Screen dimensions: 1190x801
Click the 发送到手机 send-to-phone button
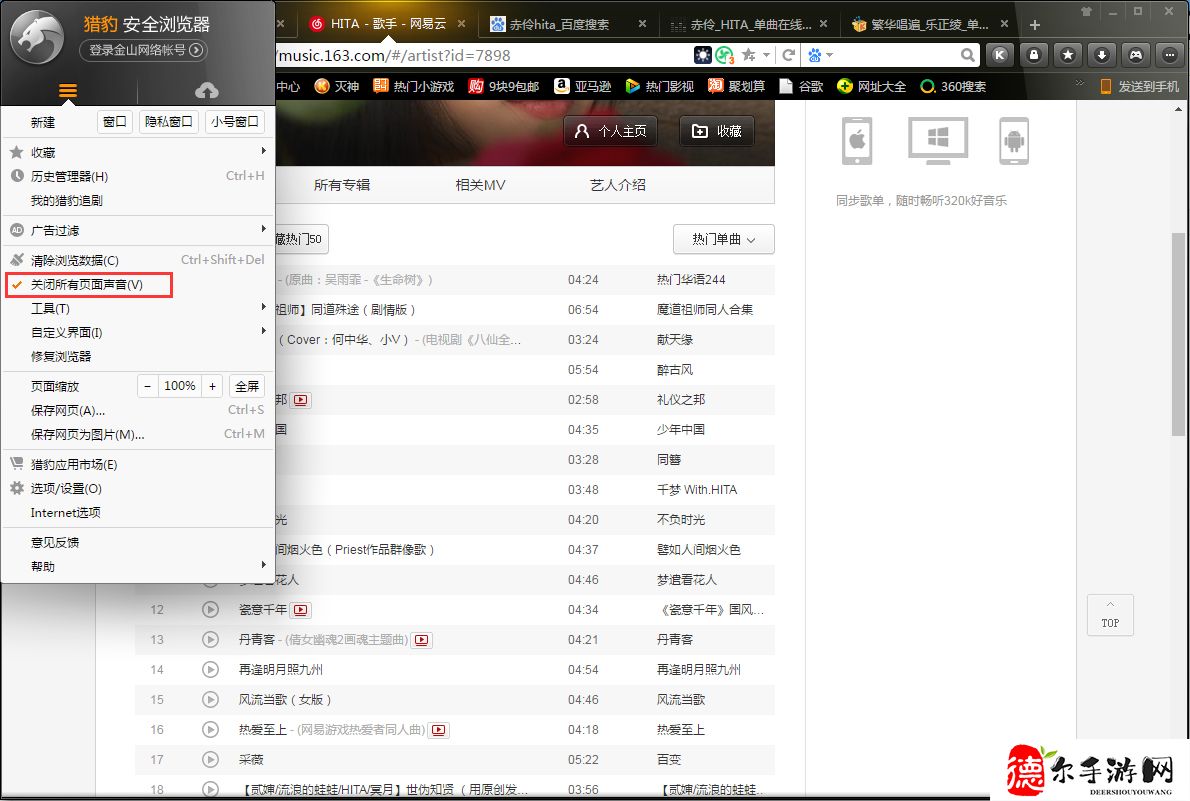1140,87
